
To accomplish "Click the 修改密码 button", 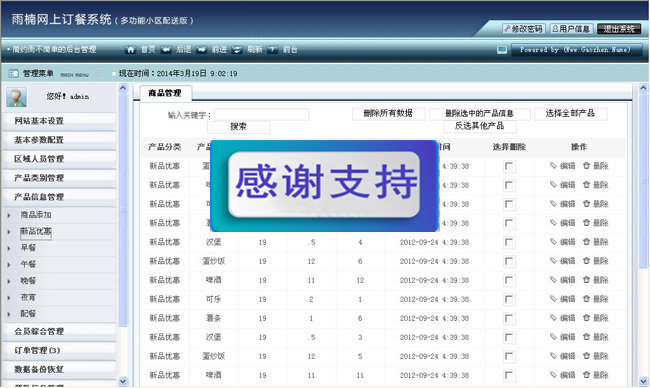I will click(523, 29).
